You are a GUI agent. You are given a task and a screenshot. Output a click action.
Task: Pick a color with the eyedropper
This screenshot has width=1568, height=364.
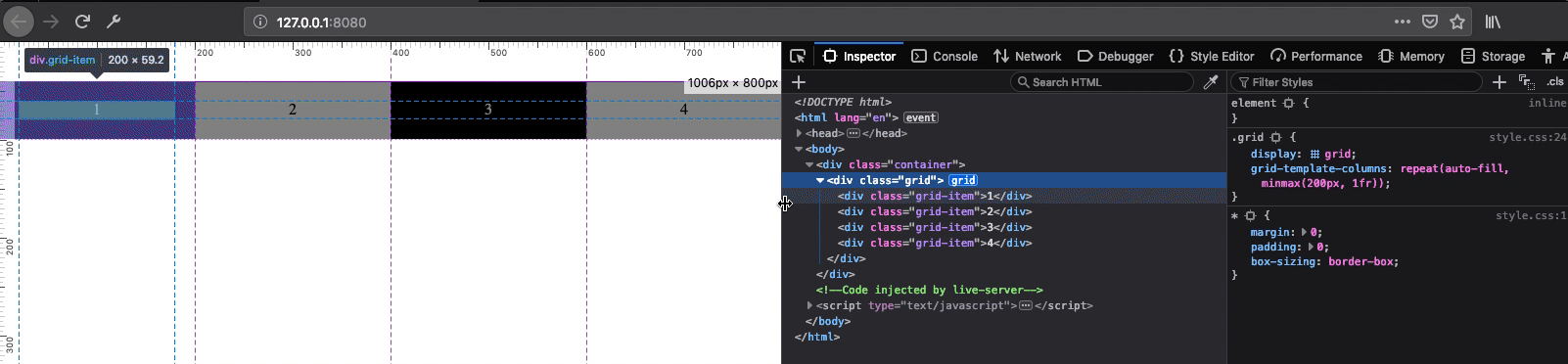point(1211,82)
